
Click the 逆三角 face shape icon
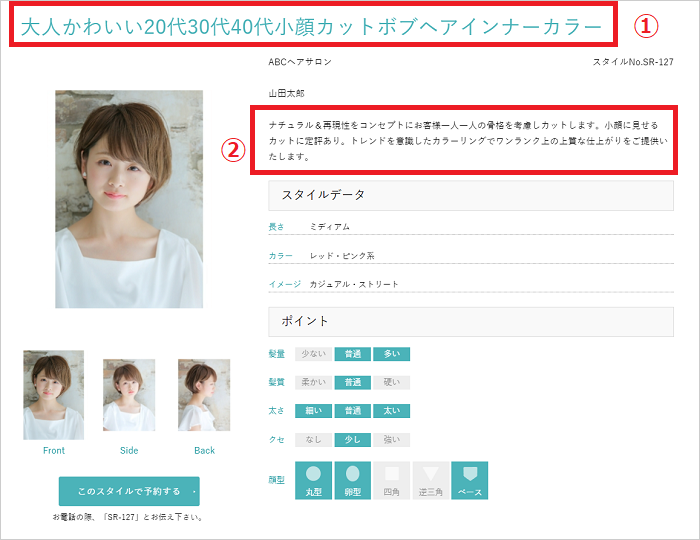click(x=430, y=480)
